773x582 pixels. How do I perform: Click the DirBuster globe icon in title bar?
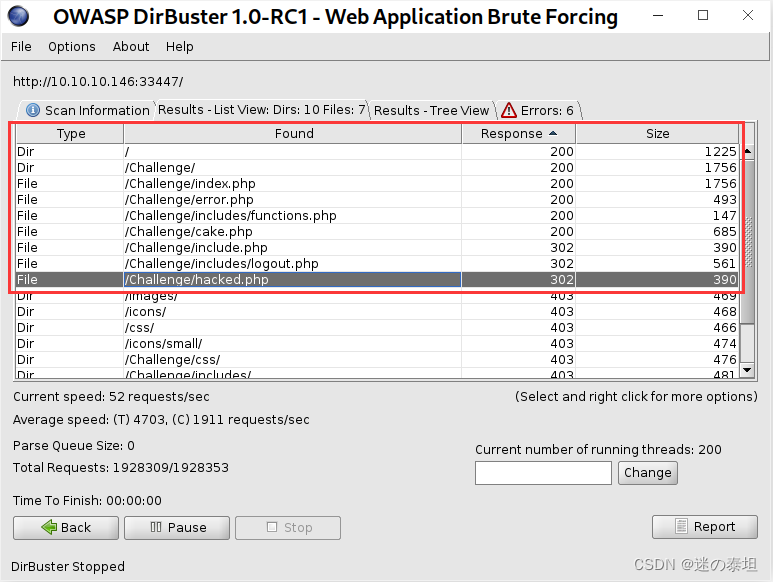(19, 16)
